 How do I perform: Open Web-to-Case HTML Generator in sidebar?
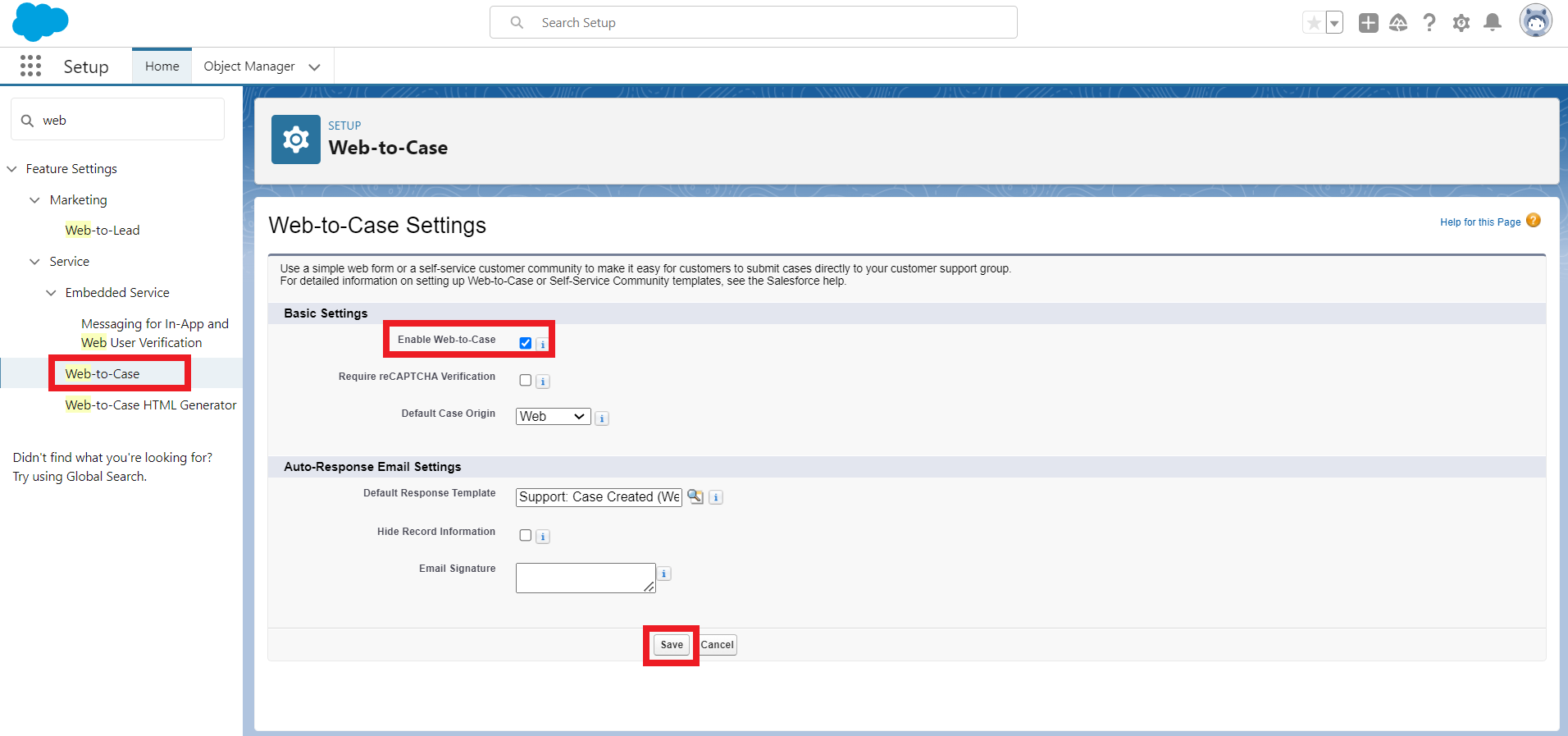tap(151, 405)
